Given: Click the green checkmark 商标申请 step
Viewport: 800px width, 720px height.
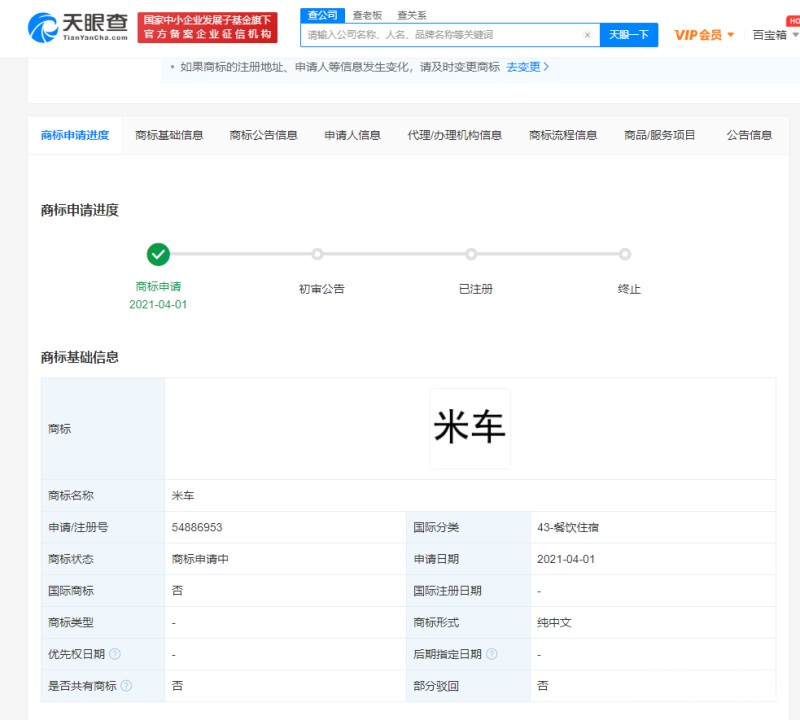Looking at the screenshot, I should (x=158, y=254).
